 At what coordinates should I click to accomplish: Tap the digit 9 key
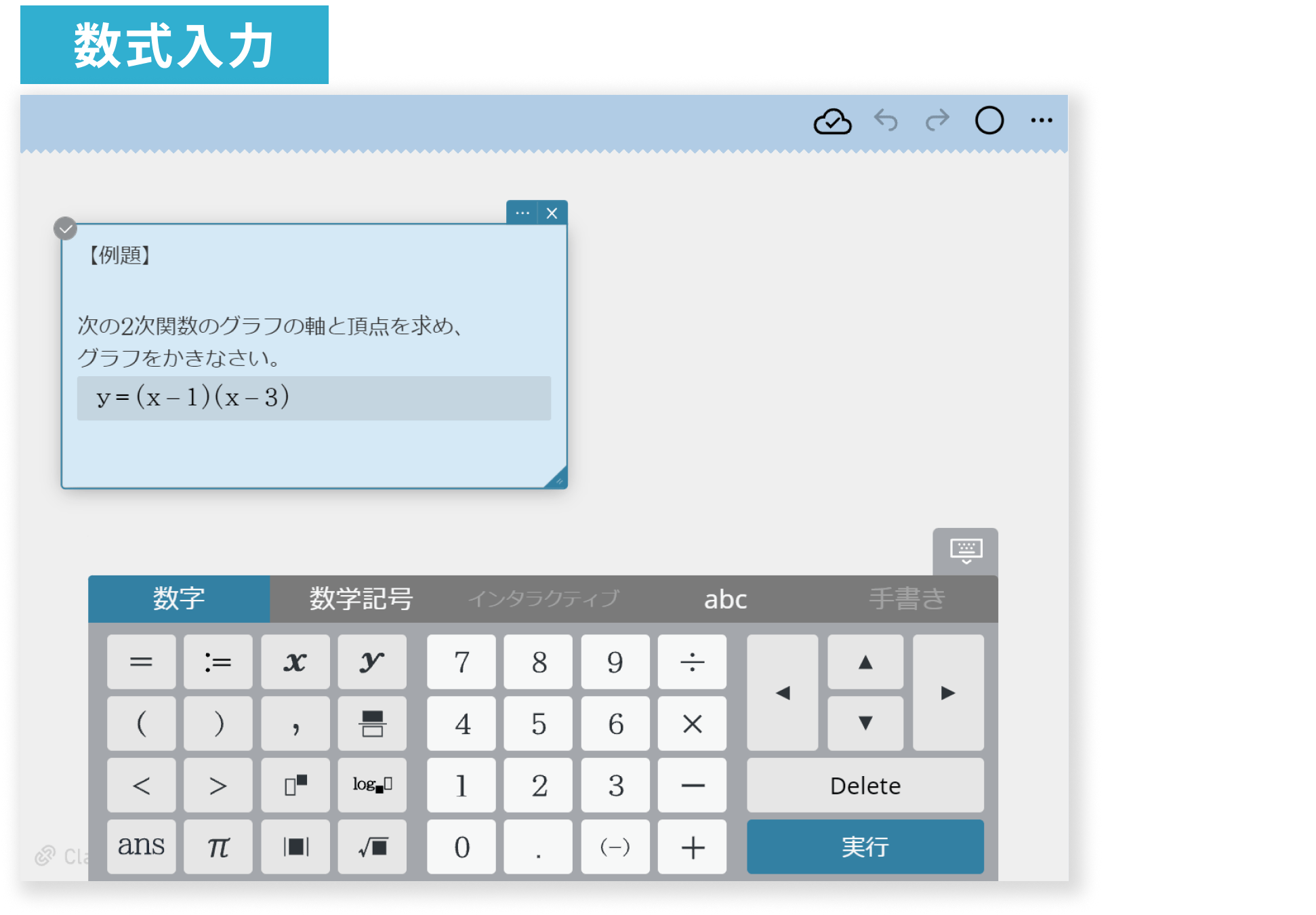[615, 662]
